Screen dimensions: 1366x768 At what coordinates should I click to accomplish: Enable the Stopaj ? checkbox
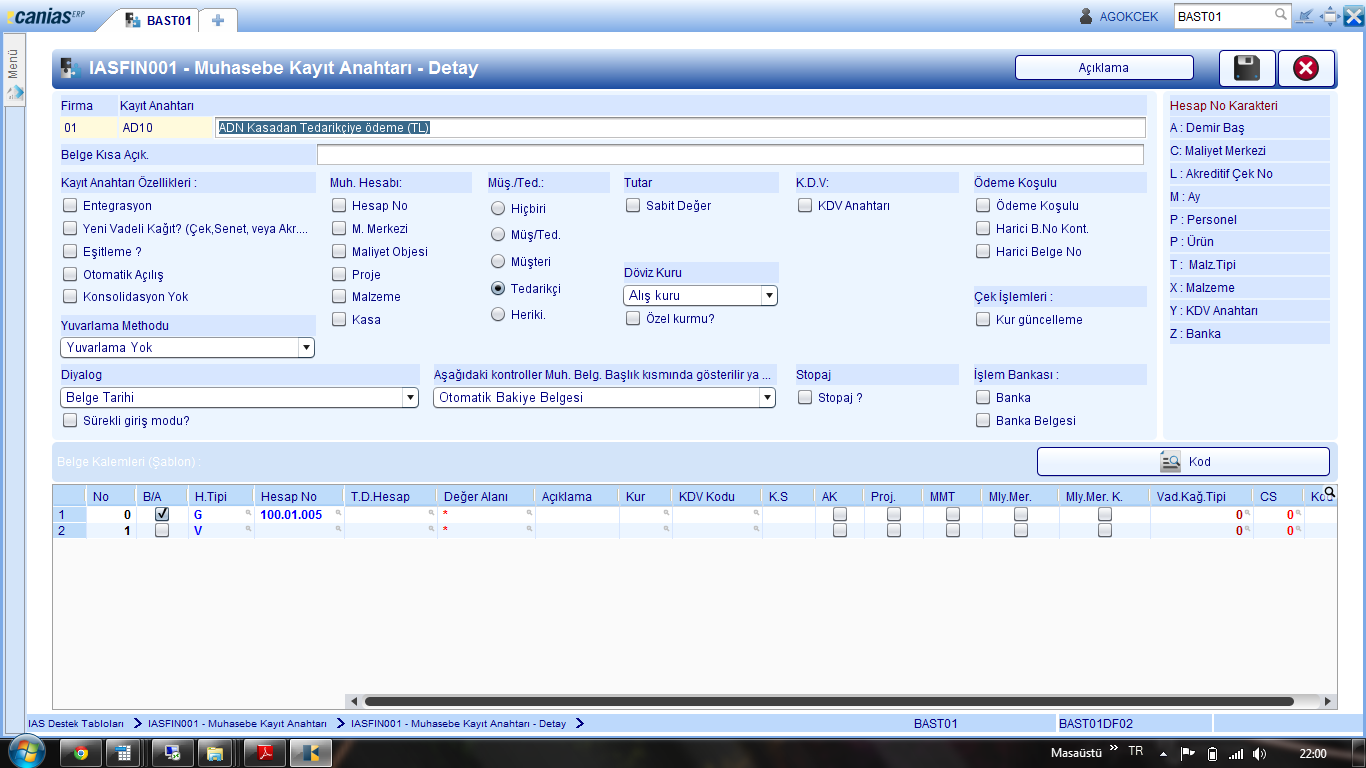tap(805, 397)
